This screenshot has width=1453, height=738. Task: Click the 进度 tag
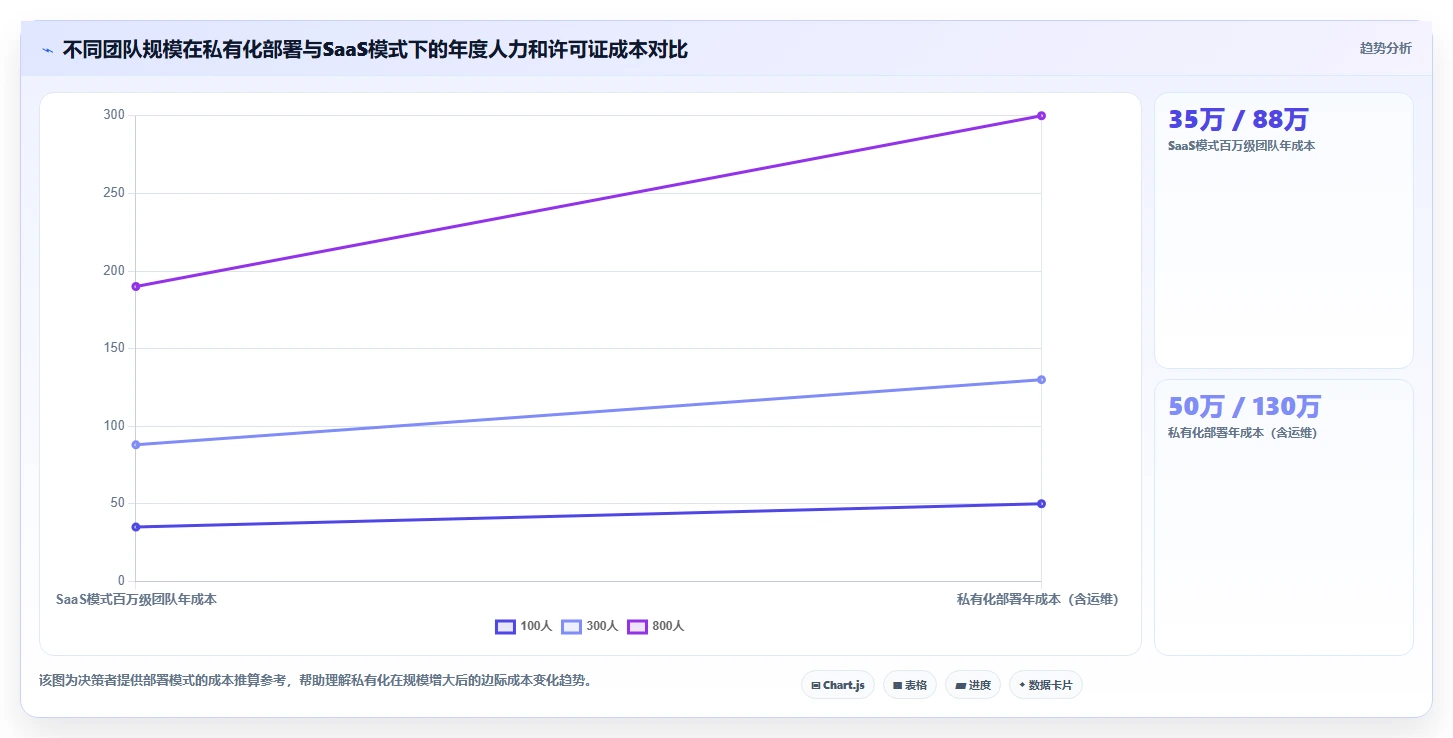[972, 685]
